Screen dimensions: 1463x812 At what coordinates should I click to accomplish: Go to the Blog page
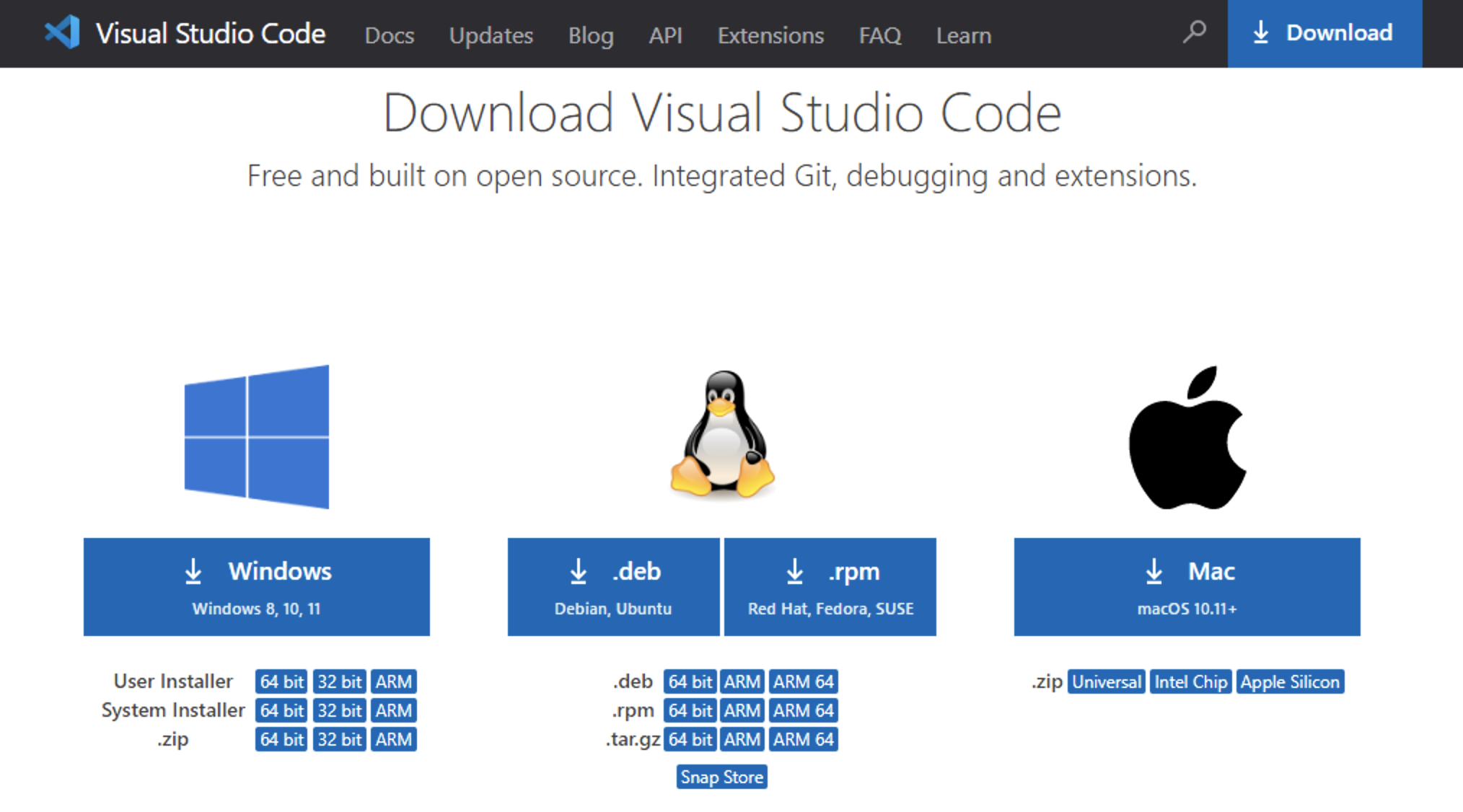click(x=591, y=35)
